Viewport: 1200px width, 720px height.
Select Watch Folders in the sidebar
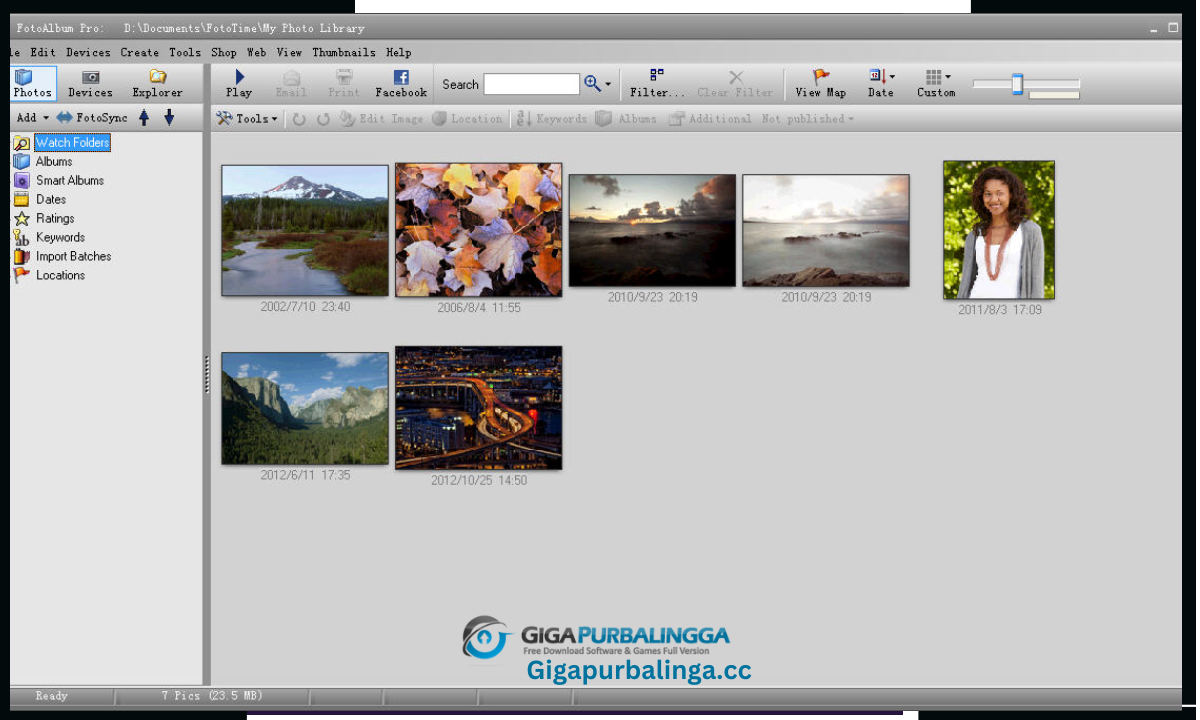[x=73, y=143]
